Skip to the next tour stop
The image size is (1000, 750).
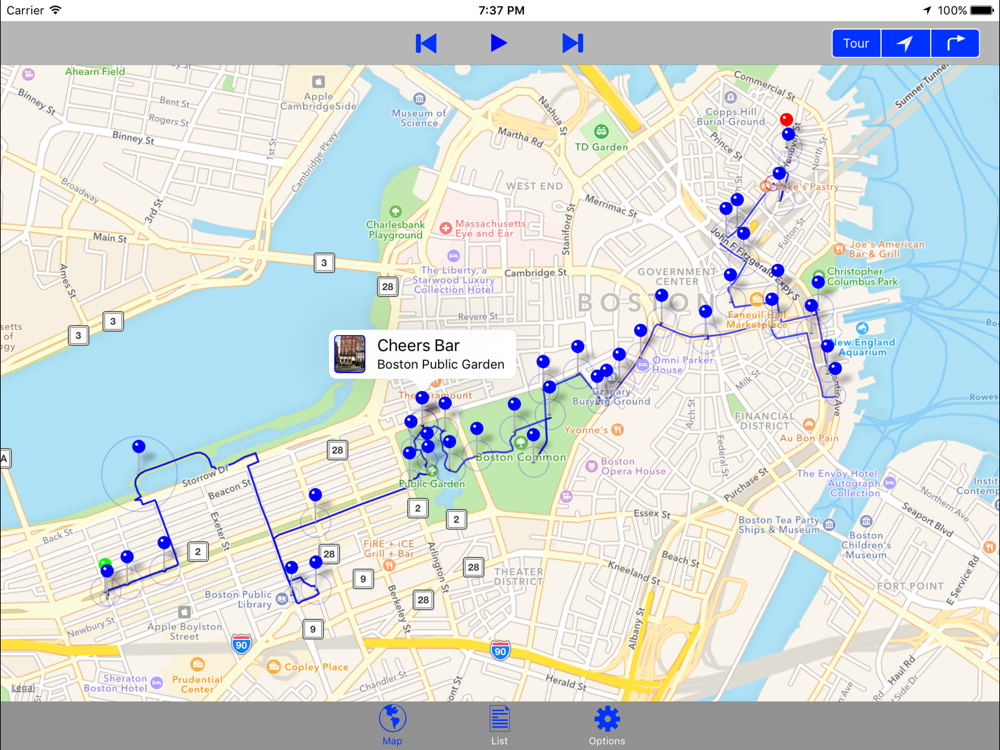[x=573, y=43]
